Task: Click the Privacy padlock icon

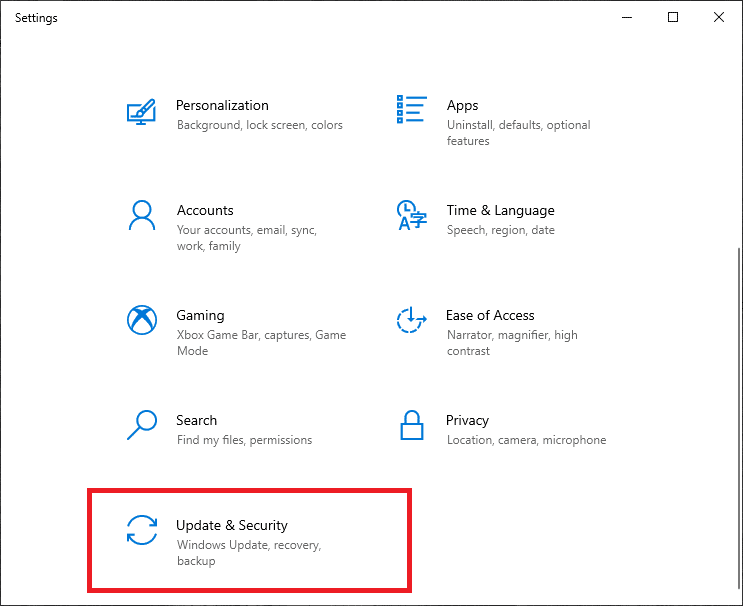Action: [411, 425]
